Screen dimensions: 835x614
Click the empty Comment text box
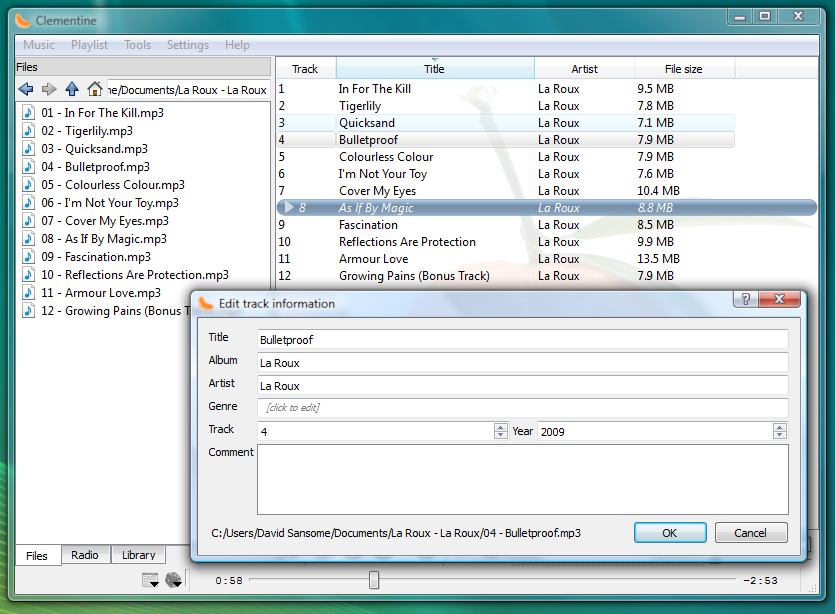[x=522, y=479]
